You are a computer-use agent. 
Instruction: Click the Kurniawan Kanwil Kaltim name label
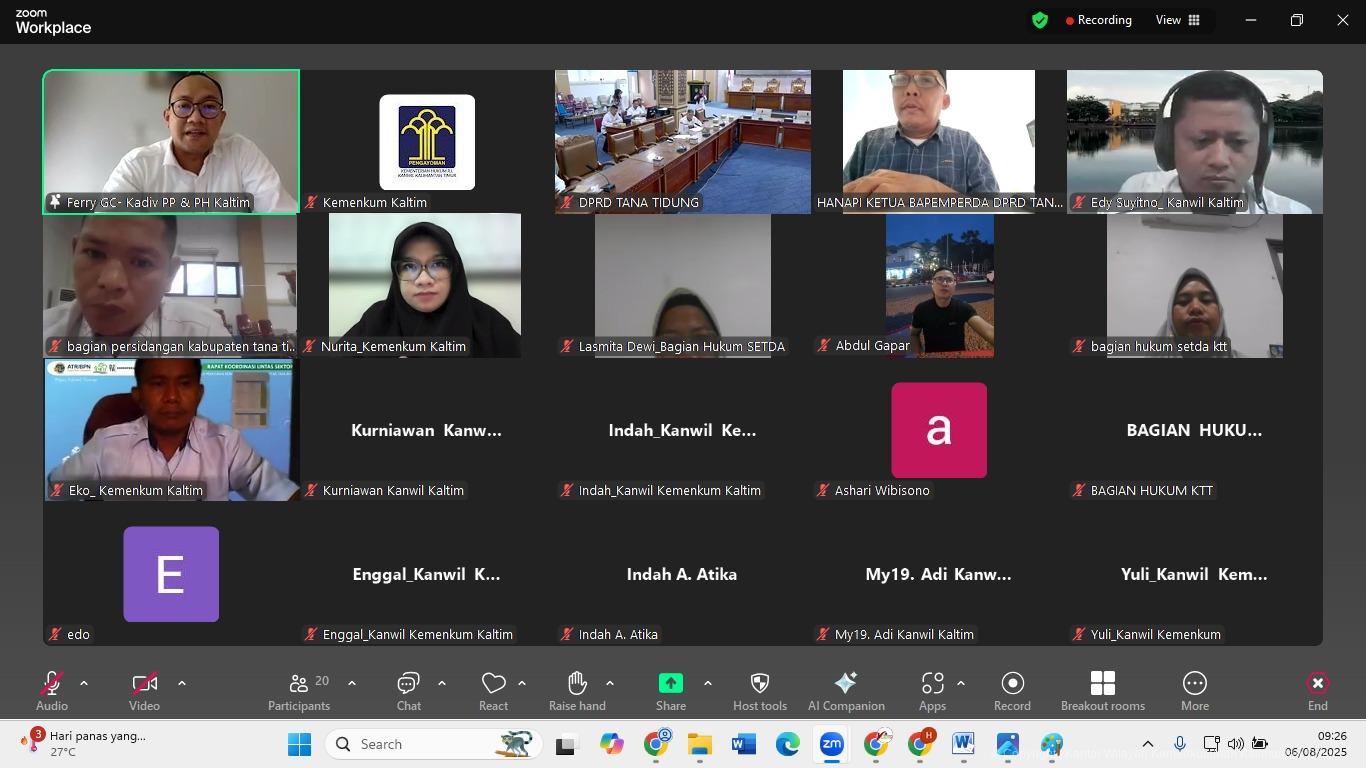(x=393, y=490)
